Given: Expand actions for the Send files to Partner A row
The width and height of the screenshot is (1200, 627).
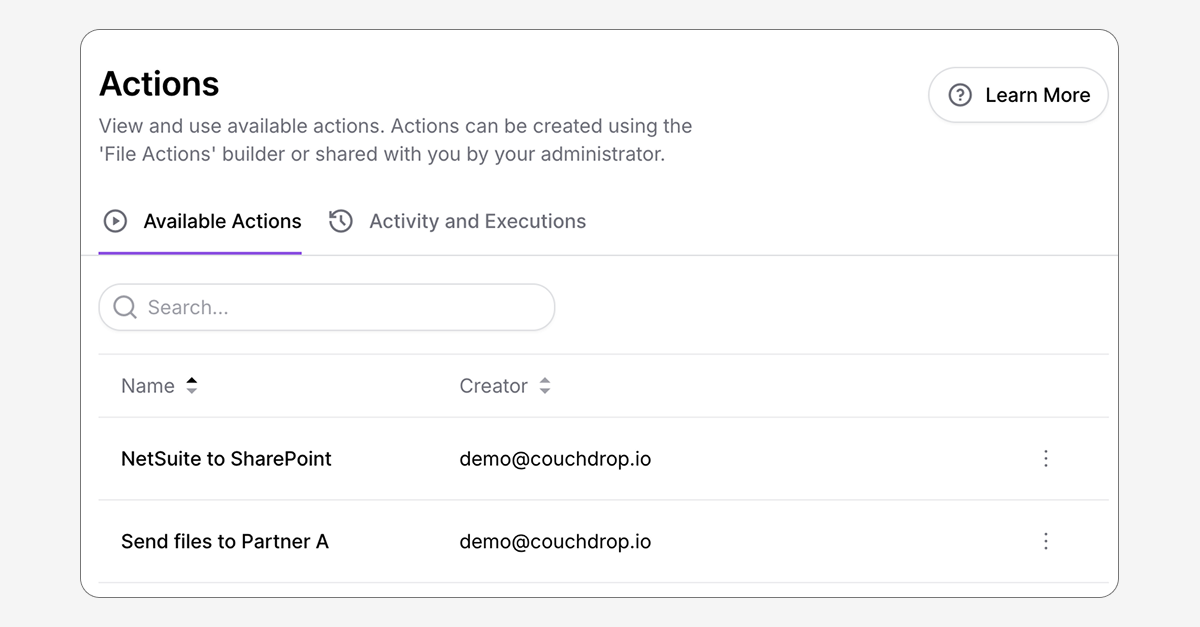Looking at the screenshot, I should click(1046, 541).
